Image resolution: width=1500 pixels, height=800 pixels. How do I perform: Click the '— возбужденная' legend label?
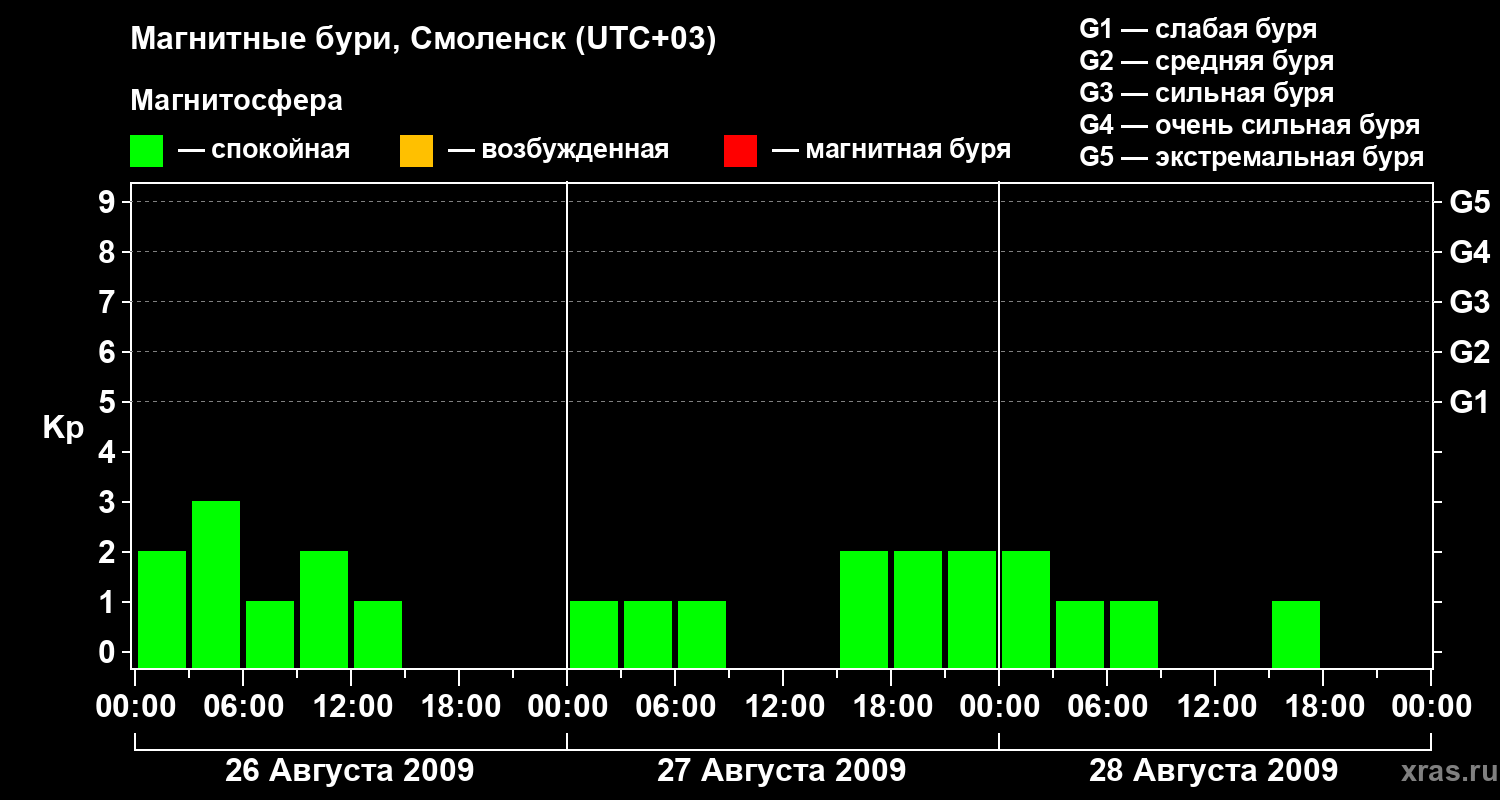558,150
